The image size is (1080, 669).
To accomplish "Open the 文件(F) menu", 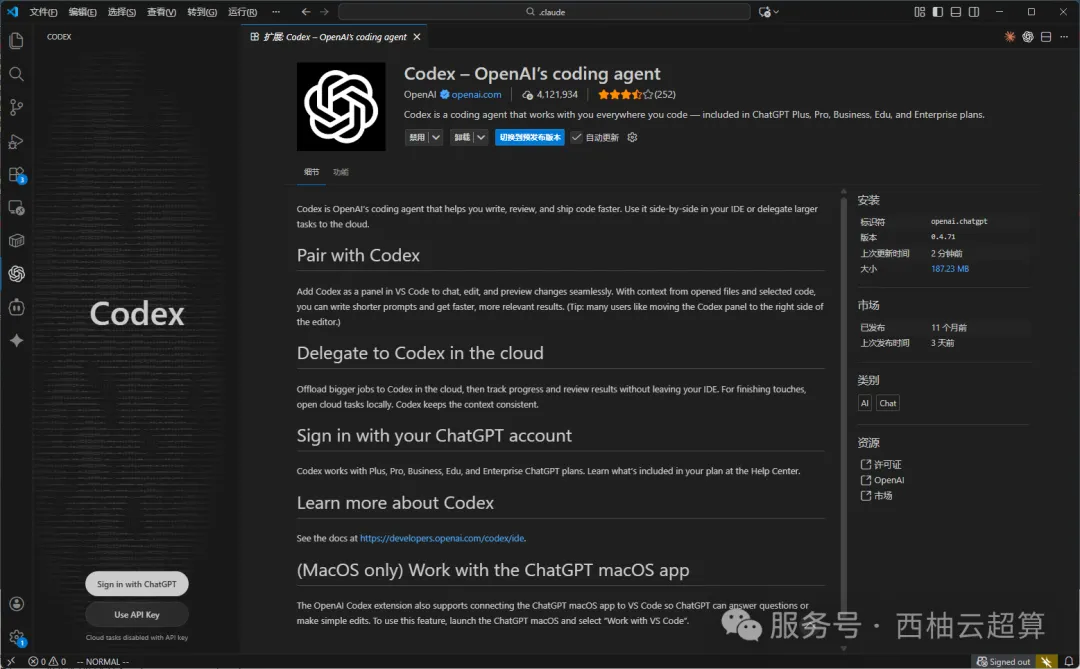I will [43, 12].
